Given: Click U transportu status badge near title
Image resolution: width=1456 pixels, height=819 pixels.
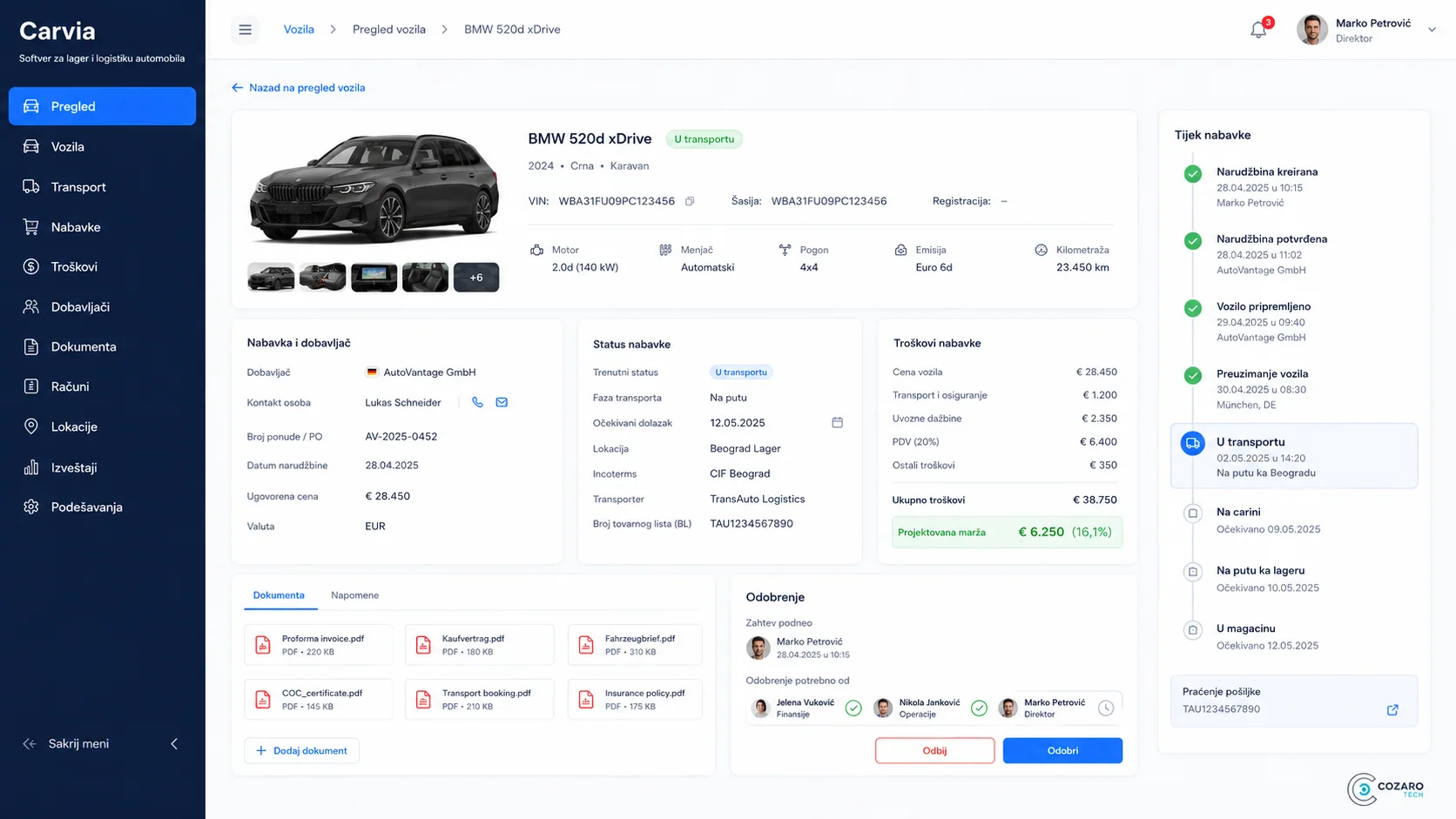Looking at the screenshot, I should tap(704, 139).
